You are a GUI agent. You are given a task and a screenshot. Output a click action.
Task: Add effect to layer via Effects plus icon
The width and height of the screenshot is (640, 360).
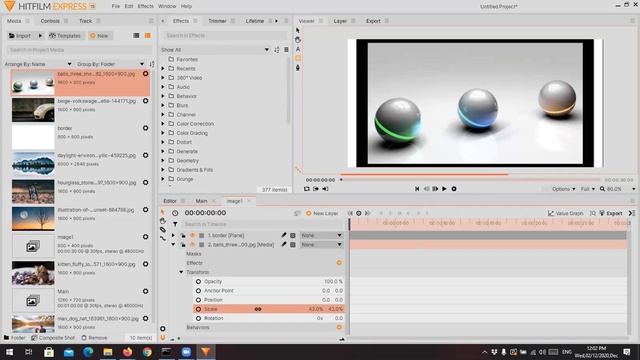pos(339,263)
